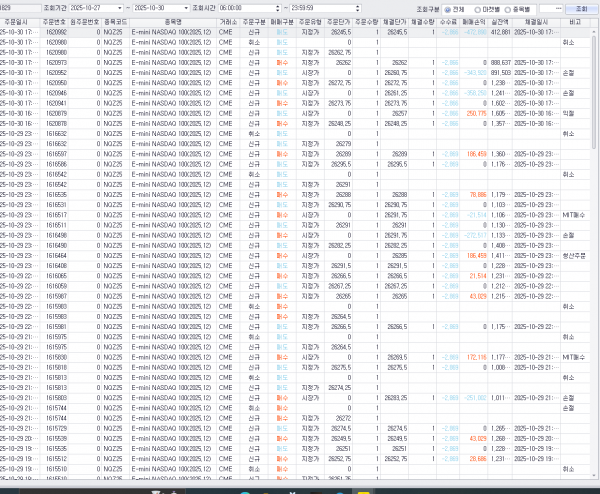600x494 pixels.
Task: Click the start time 06:00:00 spinner arrows
Action: tap(278, 8)
